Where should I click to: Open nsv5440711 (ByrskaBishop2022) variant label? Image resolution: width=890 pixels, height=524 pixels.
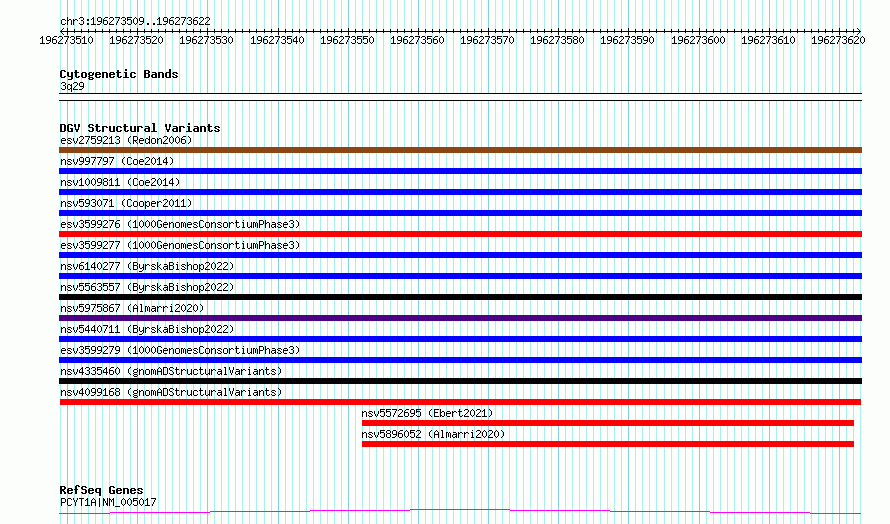click(147, 329)
